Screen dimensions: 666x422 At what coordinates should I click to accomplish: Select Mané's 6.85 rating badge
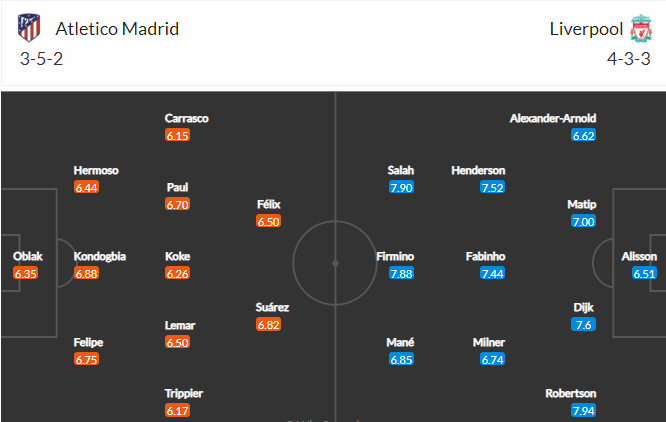pos(401,359)
